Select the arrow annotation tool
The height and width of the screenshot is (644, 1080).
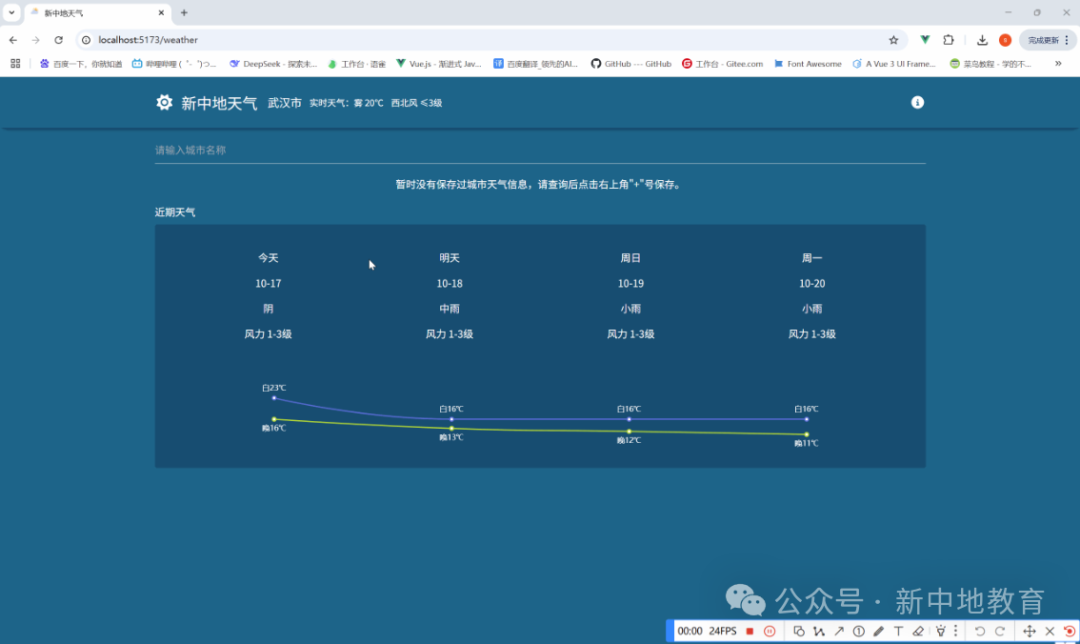pos(838,631)
